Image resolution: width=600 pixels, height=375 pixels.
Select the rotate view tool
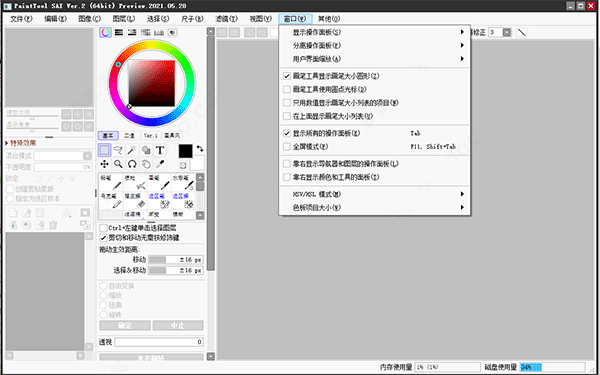click(x=132, y=164)
